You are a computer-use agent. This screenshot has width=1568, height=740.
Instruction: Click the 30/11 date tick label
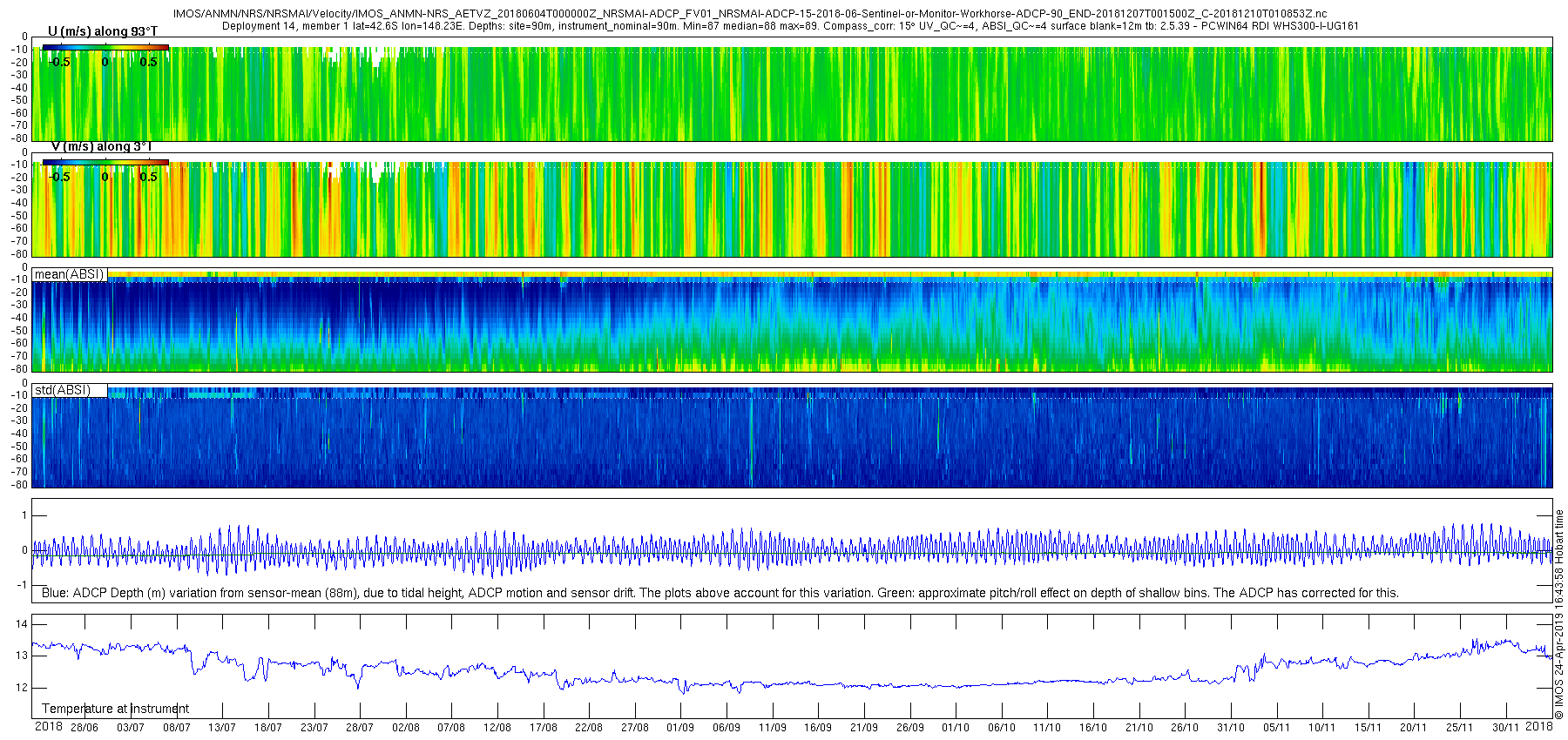click(x=1505, y=728)
